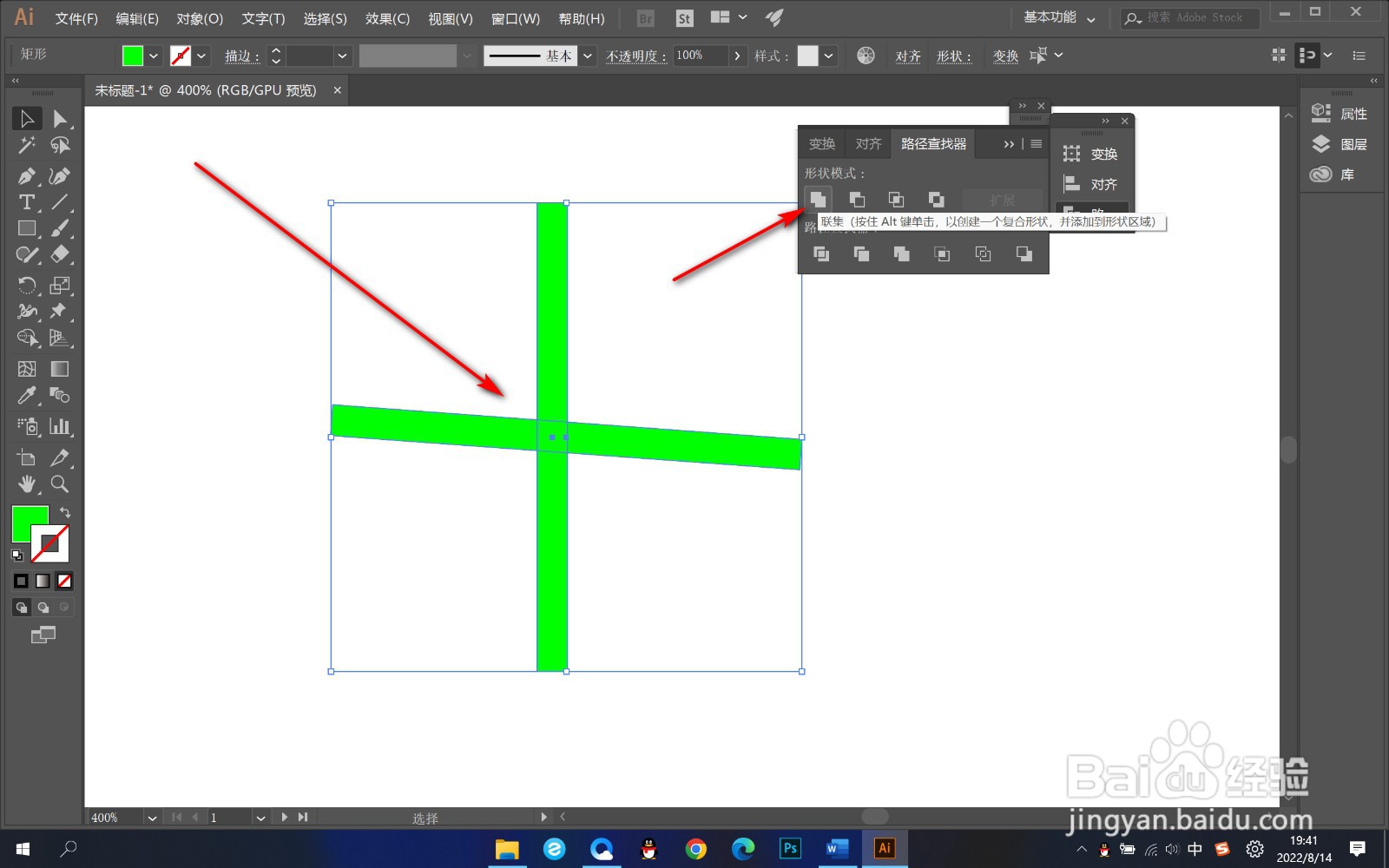Click the Divide pathfinder button
The image size is (1389, 868).
point(820,253)
